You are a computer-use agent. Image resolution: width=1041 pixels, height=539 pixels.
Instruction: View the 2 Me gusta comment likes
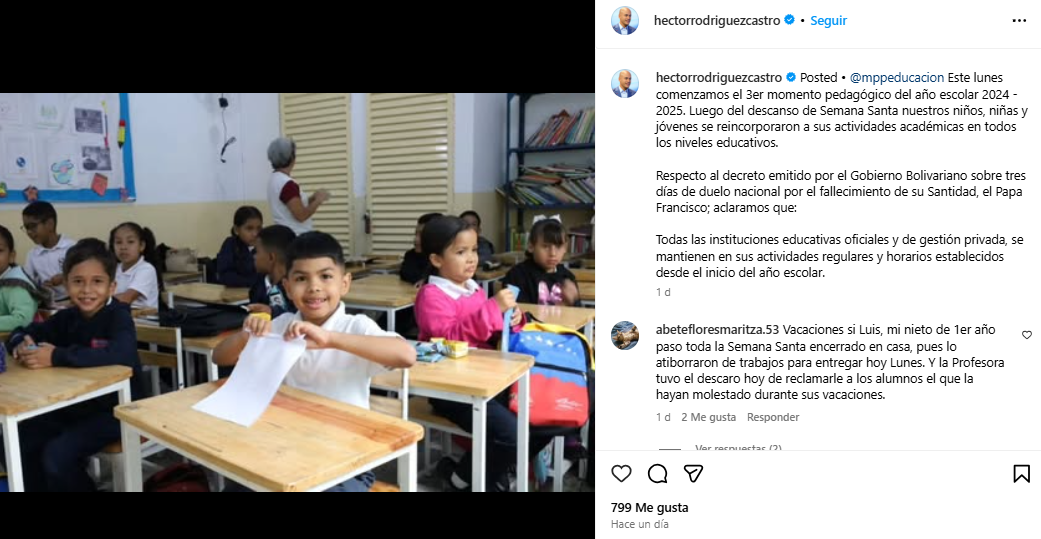[708, 418]
